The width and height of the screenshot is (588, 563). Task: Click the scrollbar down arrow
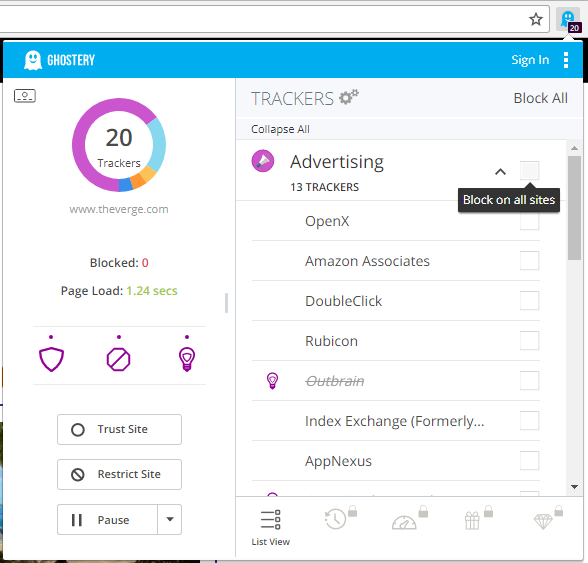click(574, 487)
